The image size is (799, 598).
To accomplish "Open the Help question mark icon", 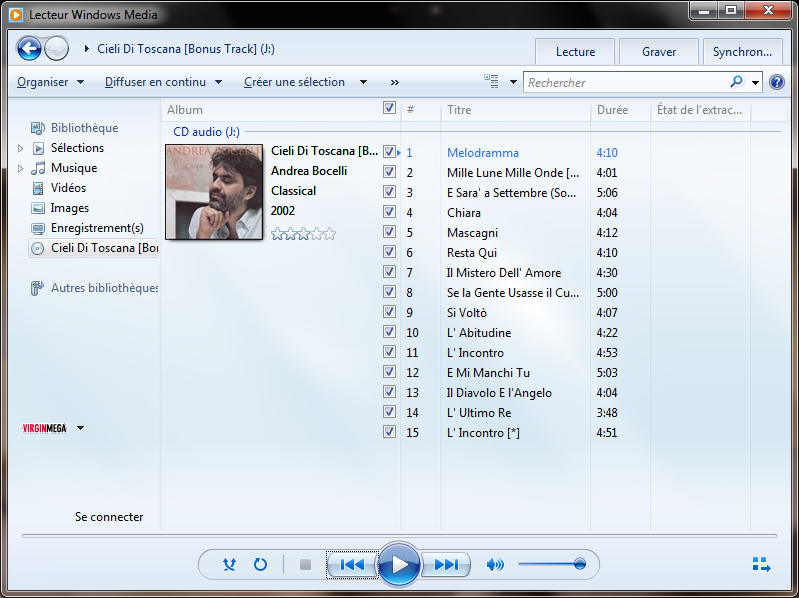I will click(777, 82).
